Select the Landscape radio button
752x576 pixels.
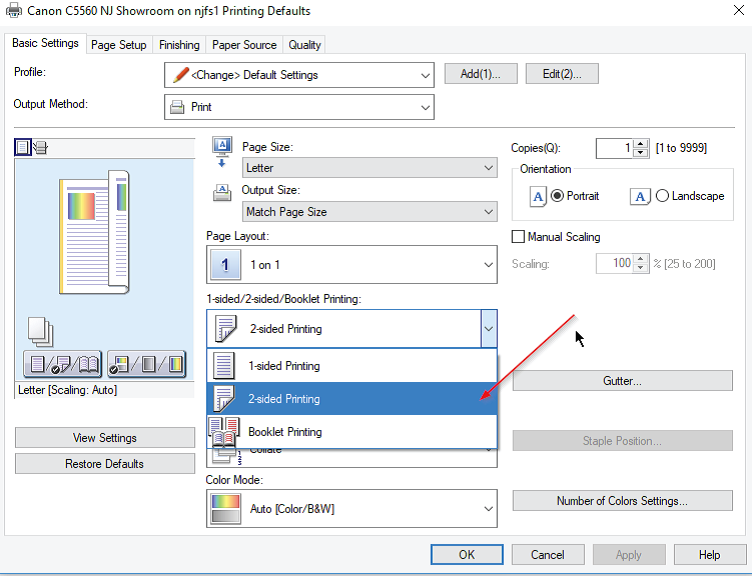(662, 196)
